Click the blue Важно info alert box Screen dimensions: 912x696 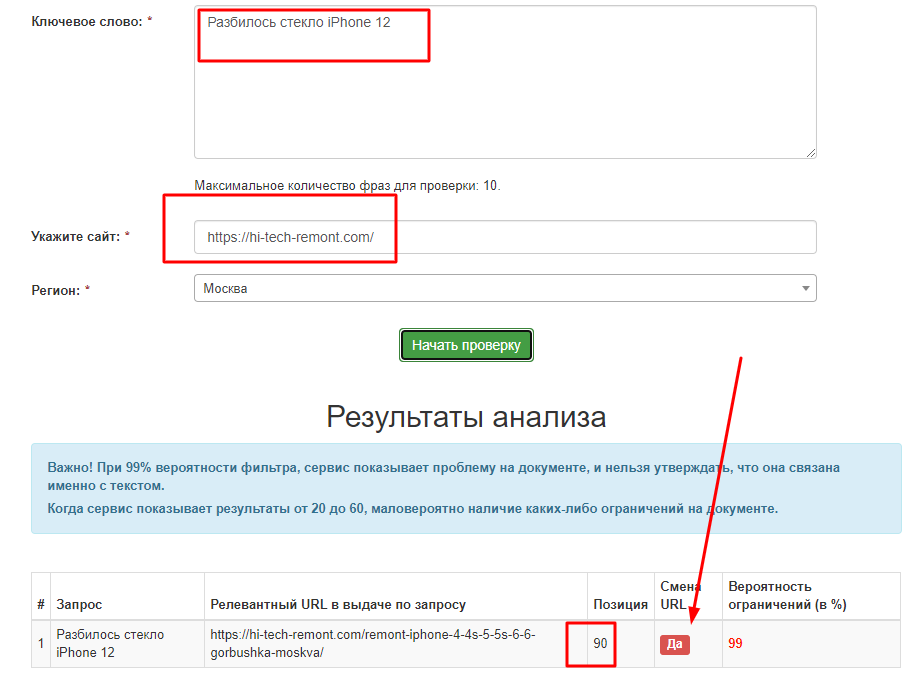coord(466,488)
